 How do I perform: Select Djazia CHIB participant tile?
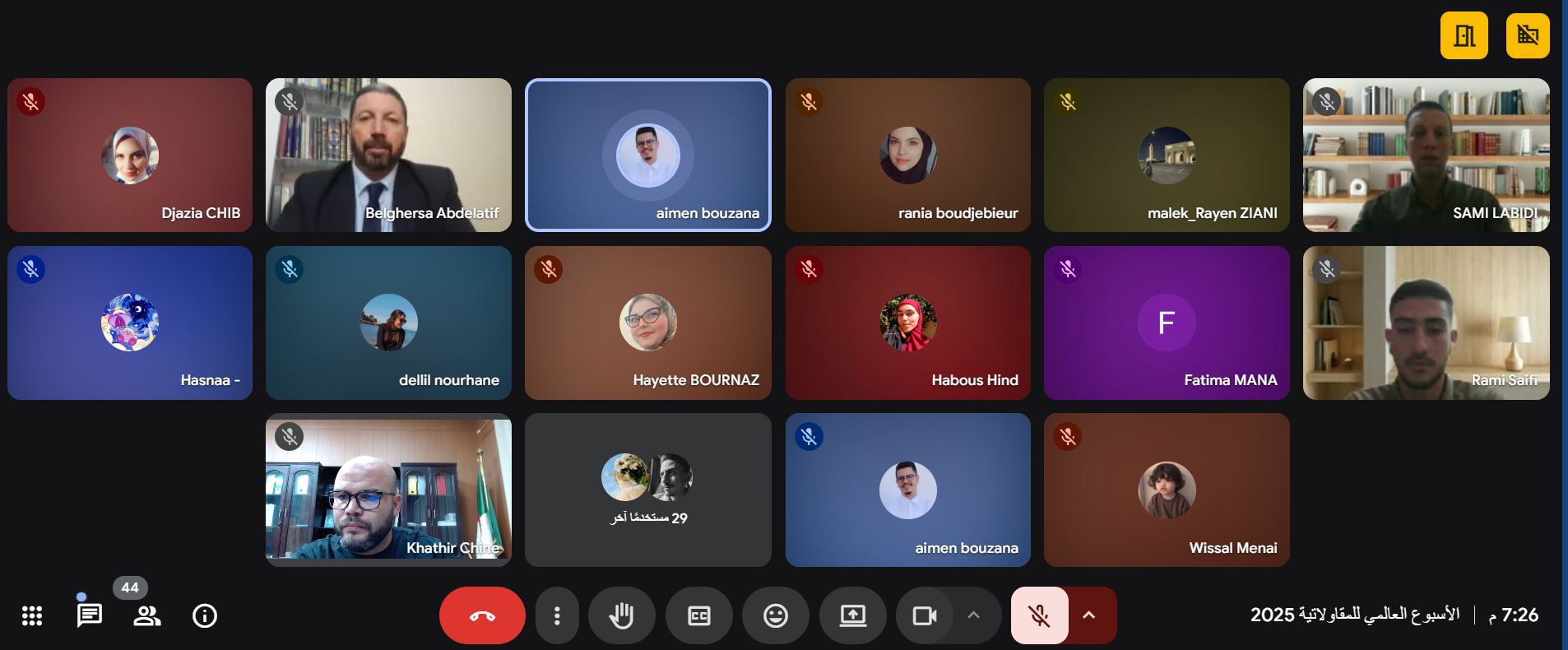point(130,155)
